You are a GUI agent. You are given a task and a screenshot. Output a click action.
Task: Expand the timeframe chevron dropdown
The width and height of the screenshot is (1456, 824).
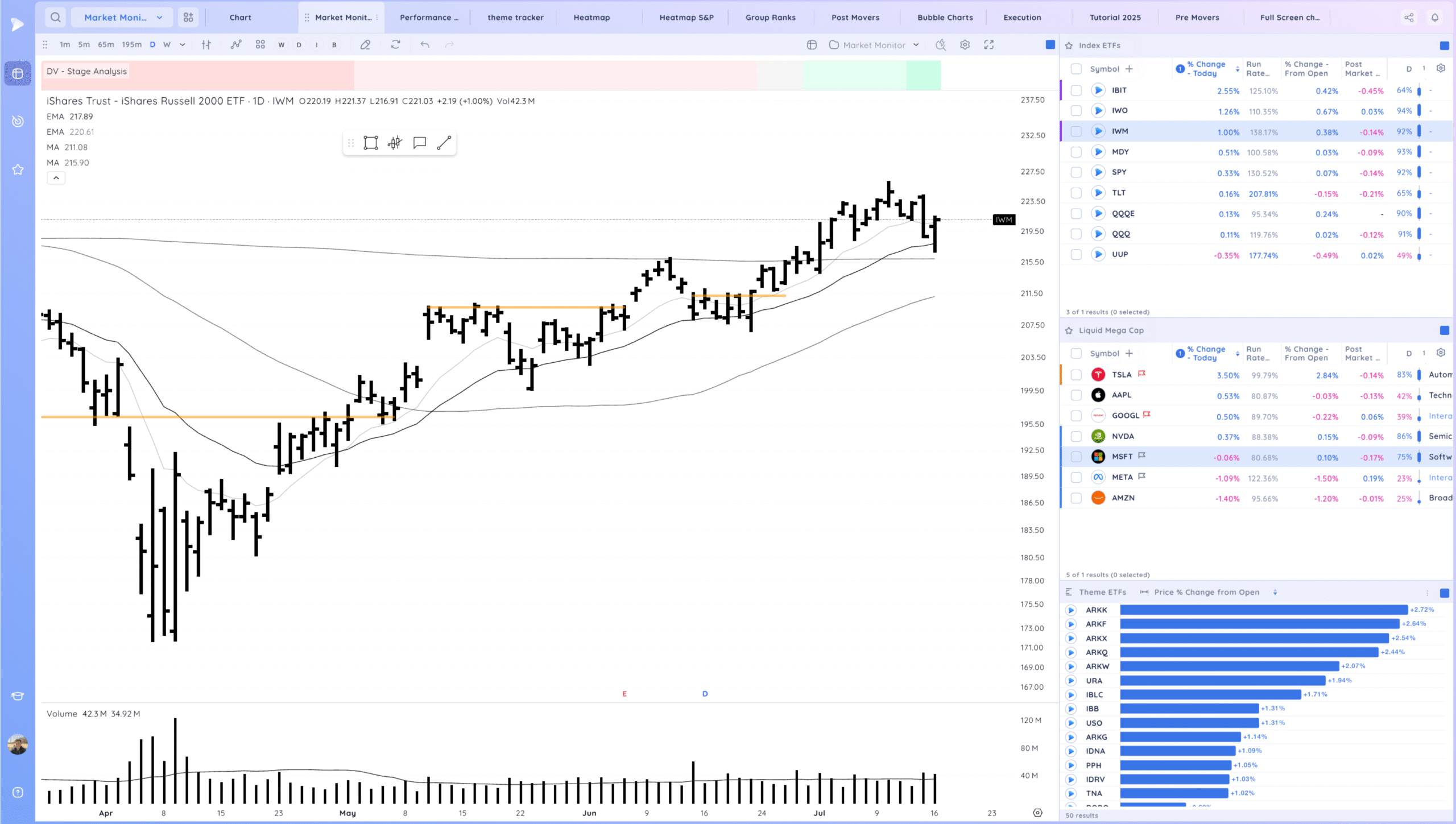click(183, 45)
